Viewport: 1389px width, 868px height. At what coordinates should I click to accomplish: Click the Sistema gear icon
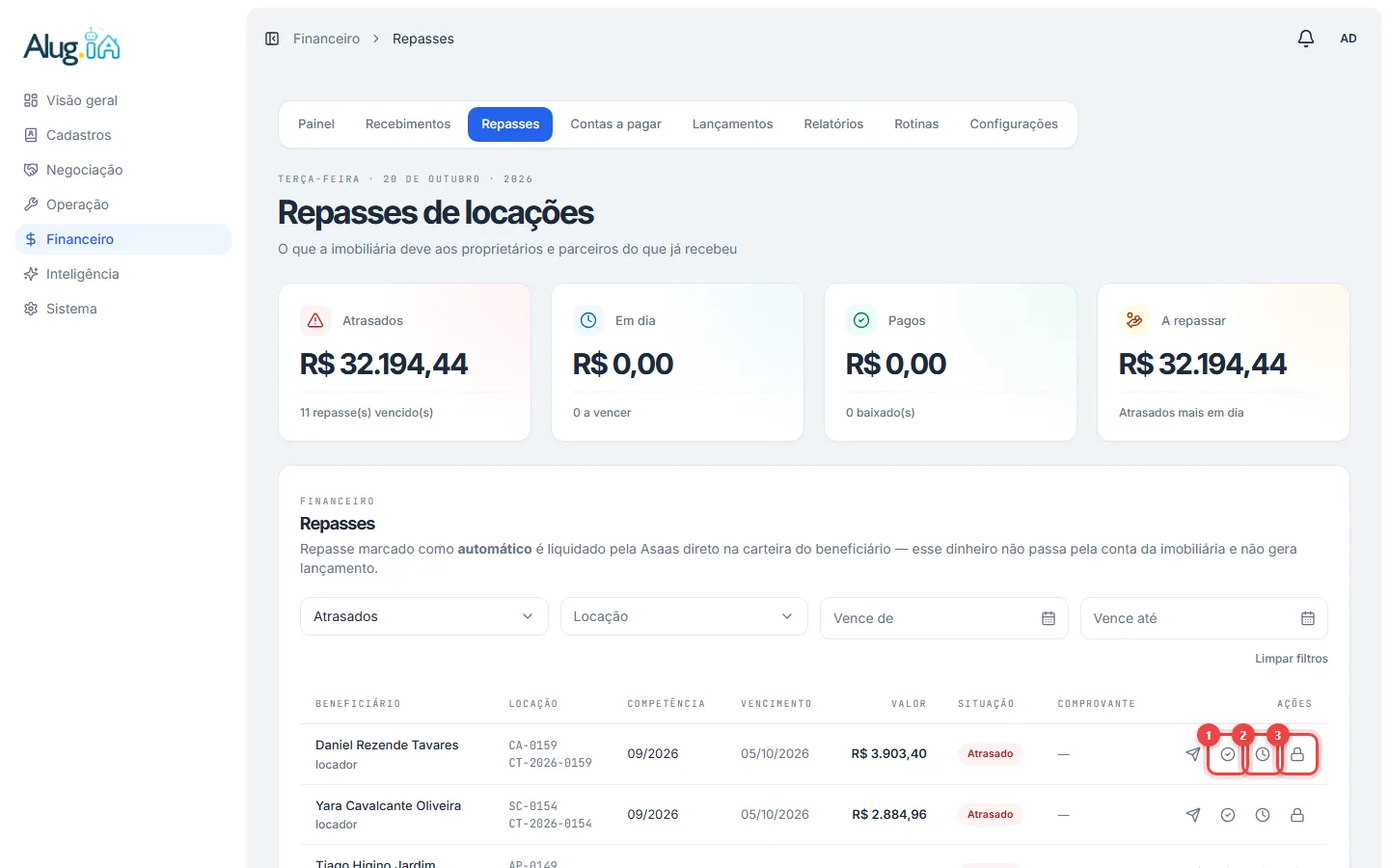point(31,309)
